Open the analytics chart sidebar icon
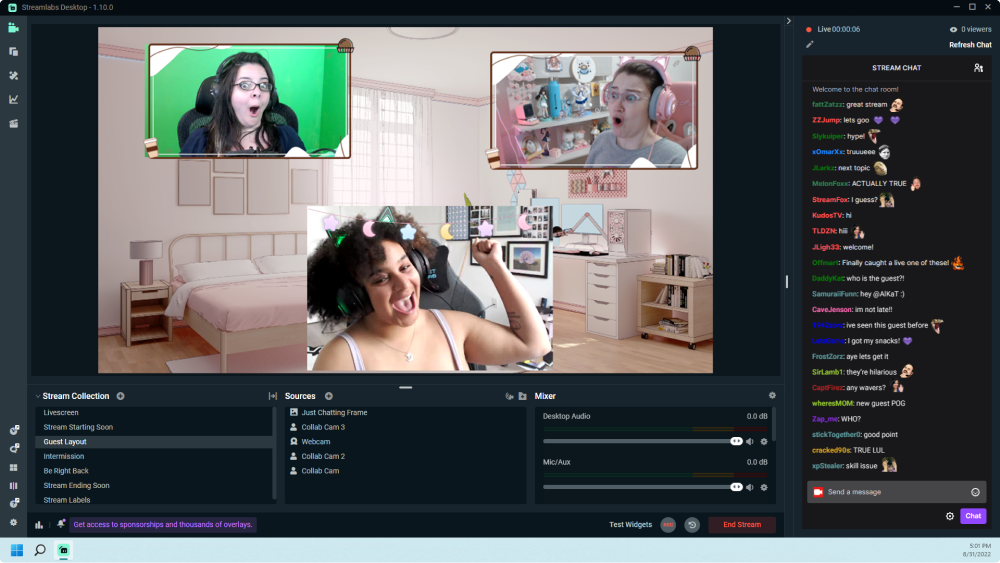 pyautogui.click(x=13, y=99)
